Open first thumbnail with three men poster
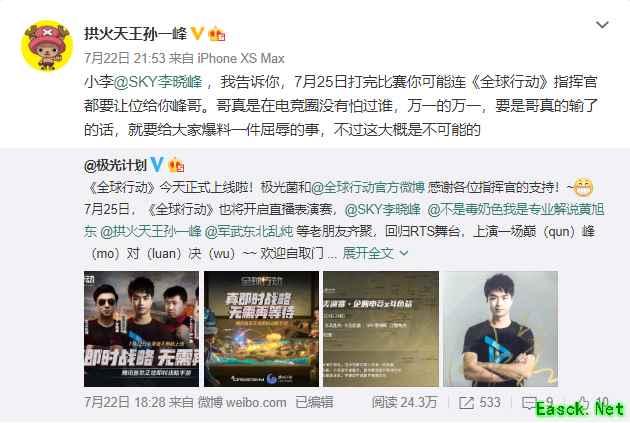The width and height of the screenshot is (630, 423). pyautogui.click(x=141, y=329)
